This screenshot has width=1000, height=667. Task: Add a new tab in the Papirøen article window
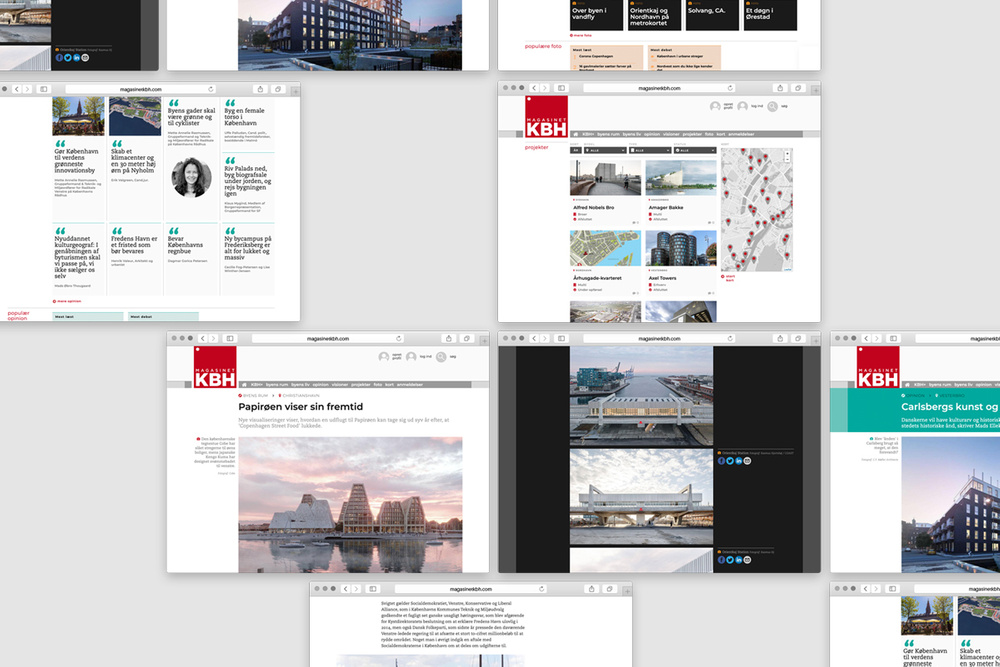pos(484,341)
